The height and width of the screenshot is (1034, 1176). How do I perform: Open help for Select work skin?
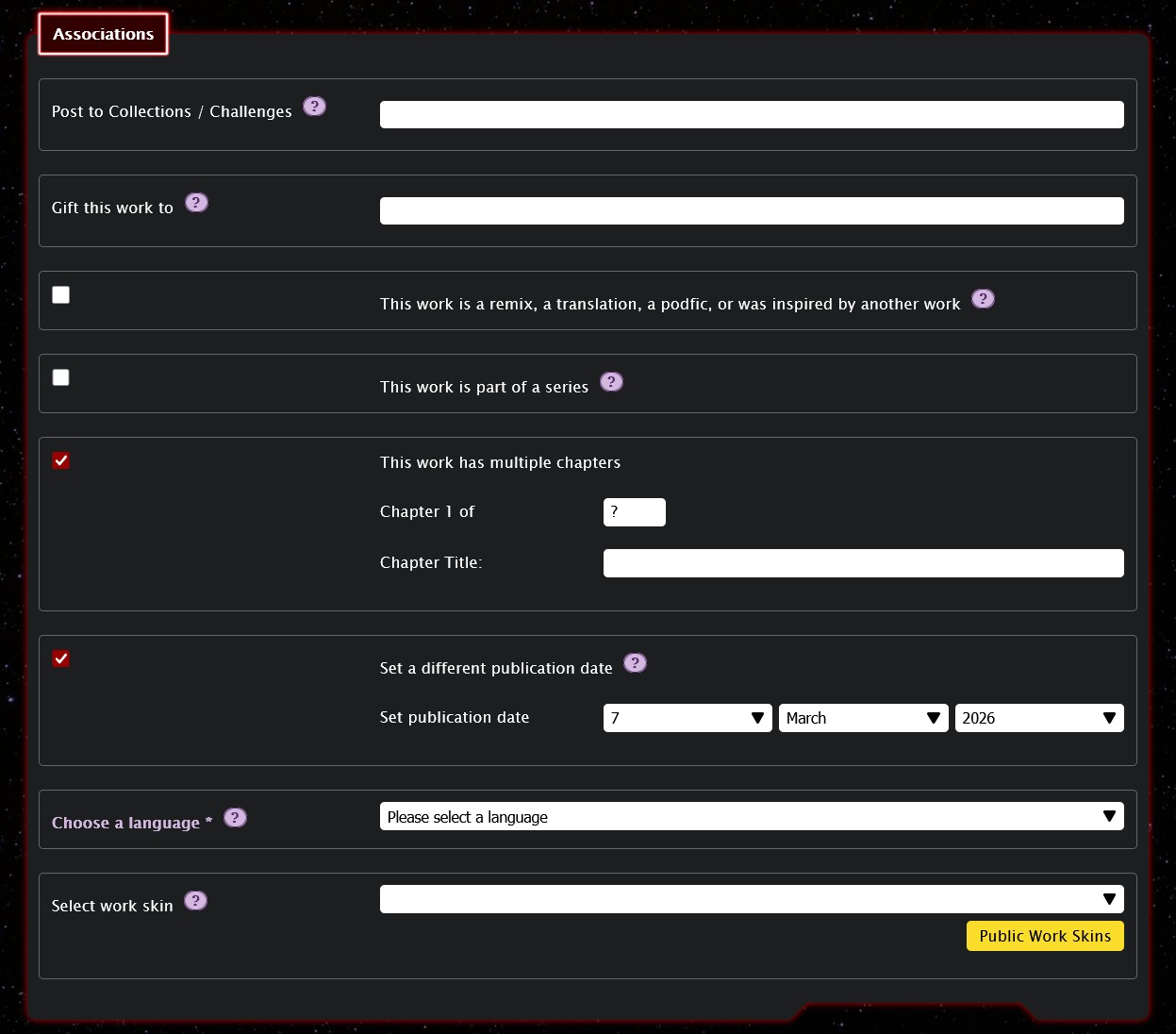point(195,901)
